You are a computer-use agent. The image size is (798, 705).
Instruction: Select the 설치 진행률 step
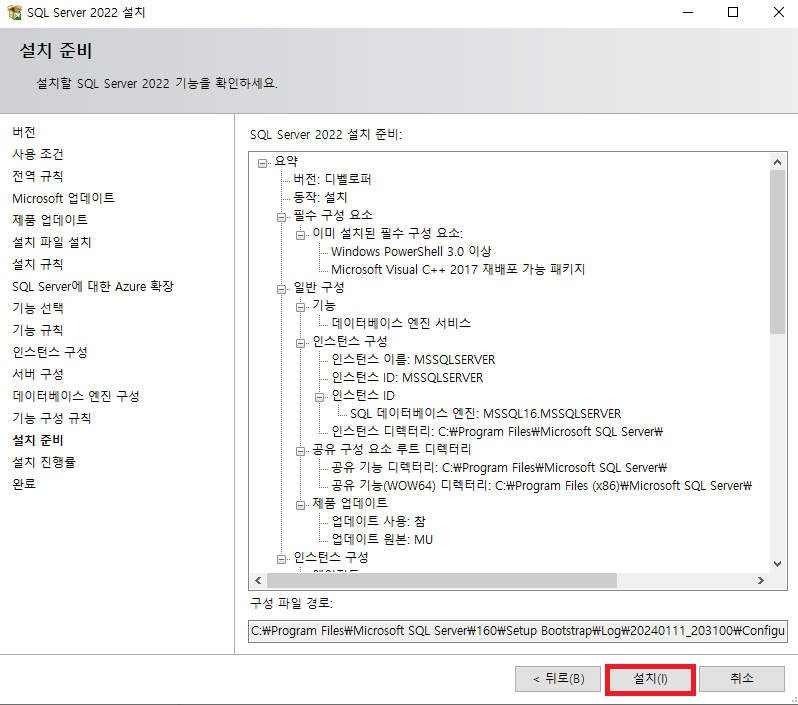[44, 462]
